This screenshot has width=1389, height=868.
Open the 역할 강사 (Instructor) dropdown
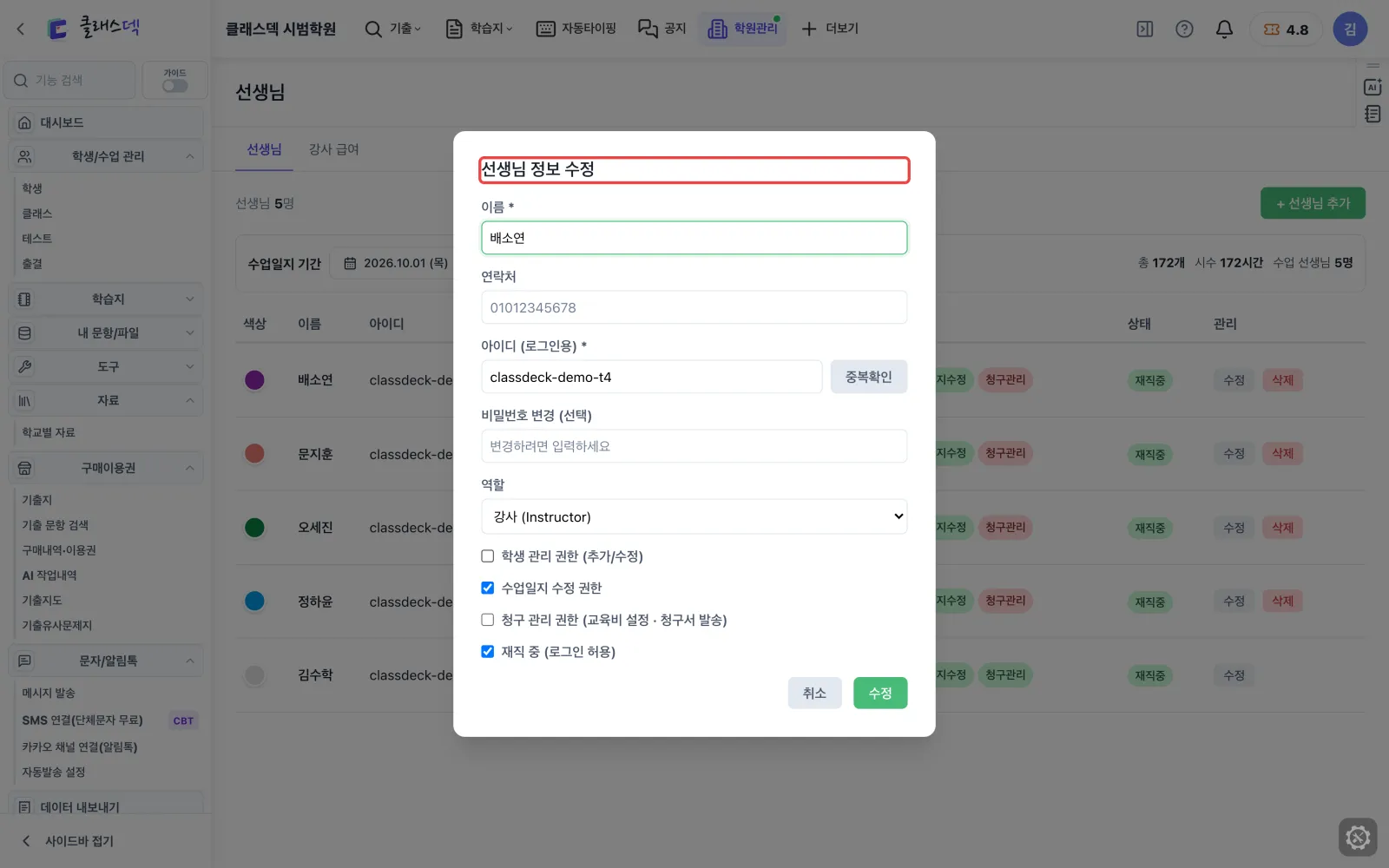click(694, 516)
